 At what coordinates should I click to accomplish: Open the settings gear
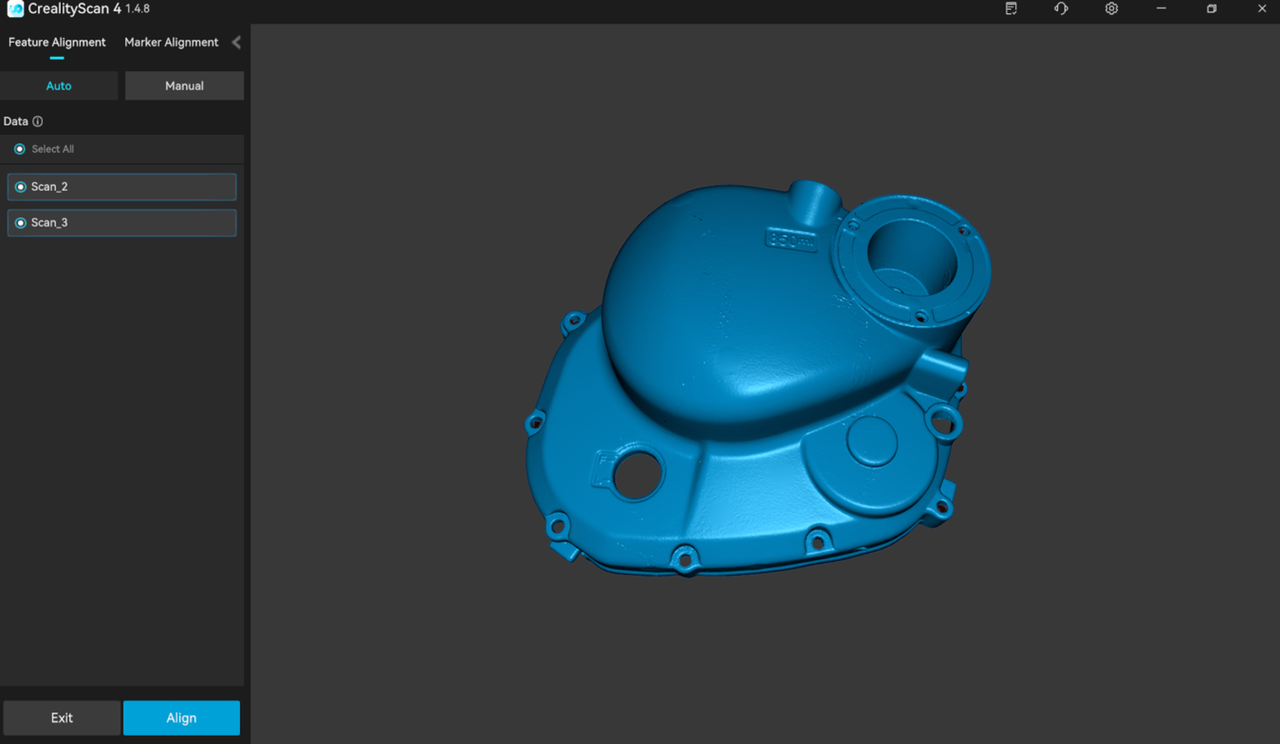tap(1111, 9)
